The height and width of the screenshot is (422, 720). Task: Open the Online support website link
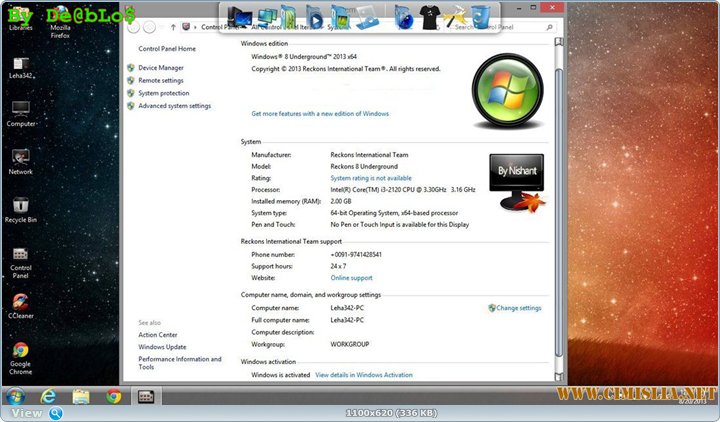351,278
